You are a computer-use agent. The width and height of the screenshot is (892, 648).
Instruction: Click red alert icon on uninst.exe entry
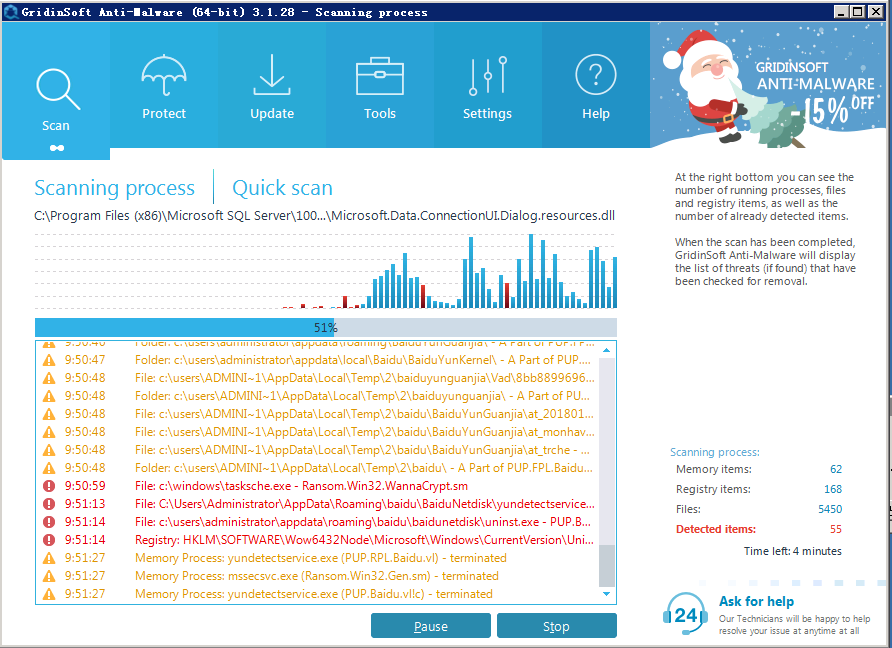49,522
